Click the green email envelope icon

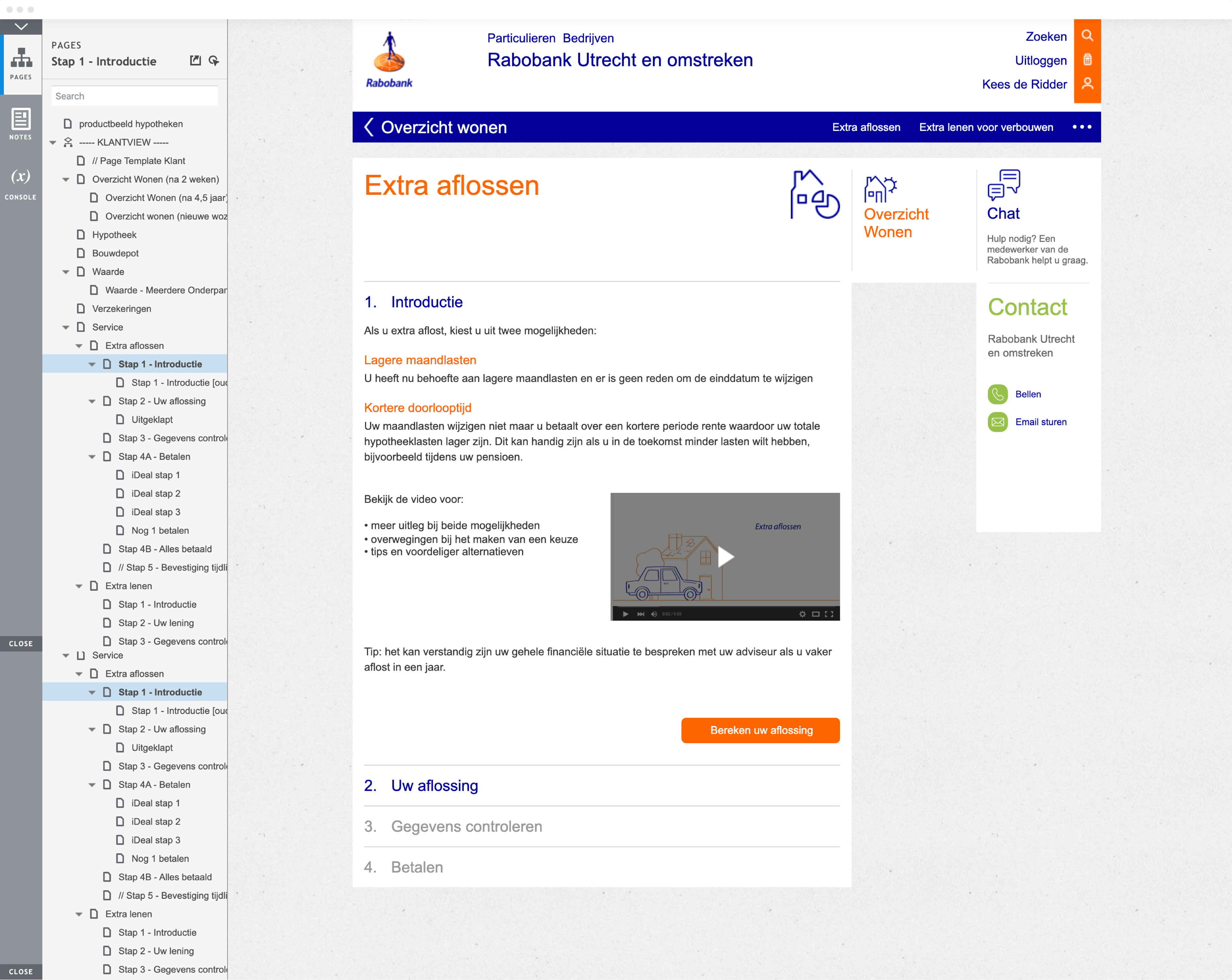coord(997,422)
